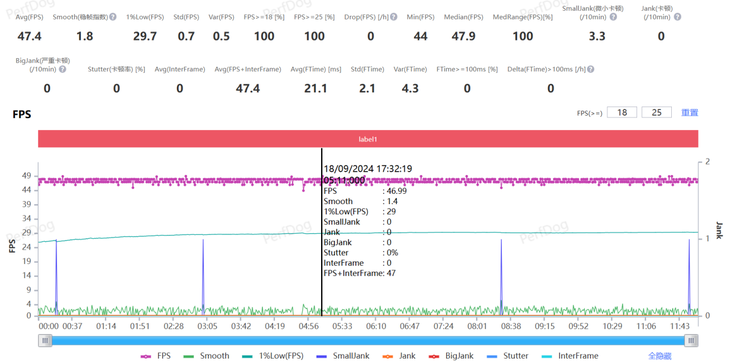730x362 pixels.
Task: Toggle 1%Low(FPS) series in legend
Action: pos(272,356)
